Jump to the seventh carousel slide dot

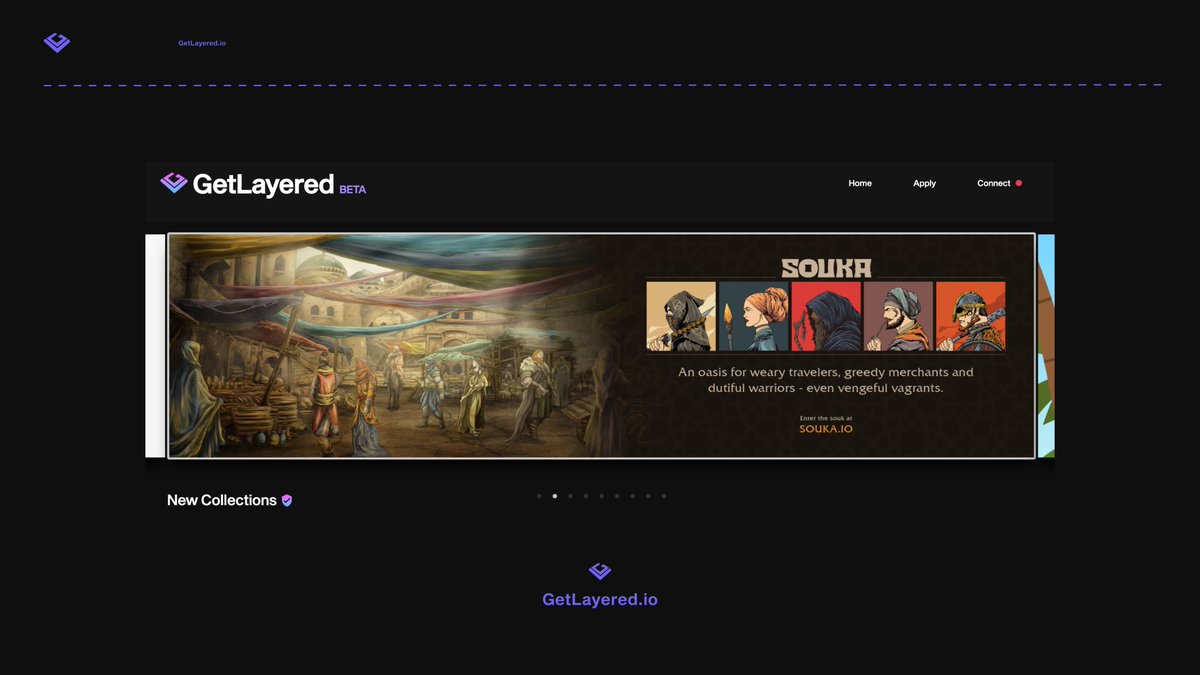tap(632, 496)
